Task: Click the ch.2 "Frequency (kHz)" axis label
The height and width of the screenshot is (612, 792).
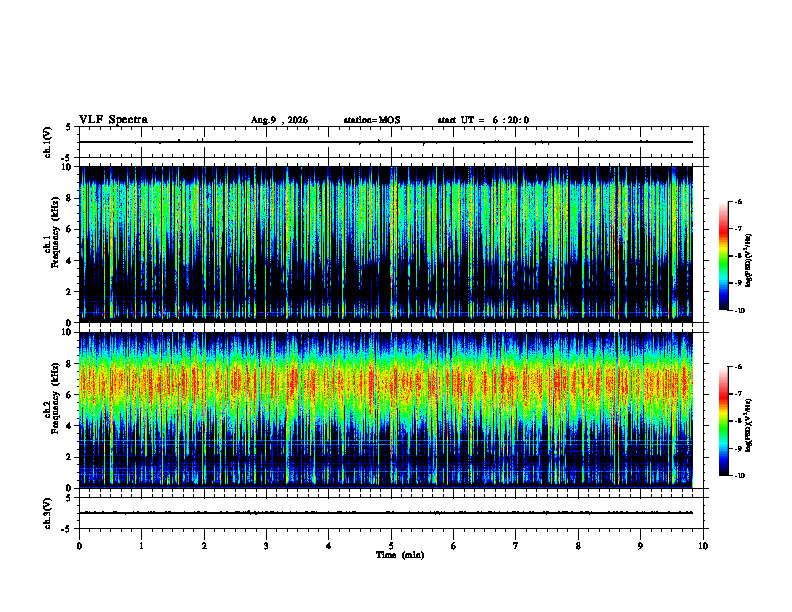Action: tap(55, 398)
